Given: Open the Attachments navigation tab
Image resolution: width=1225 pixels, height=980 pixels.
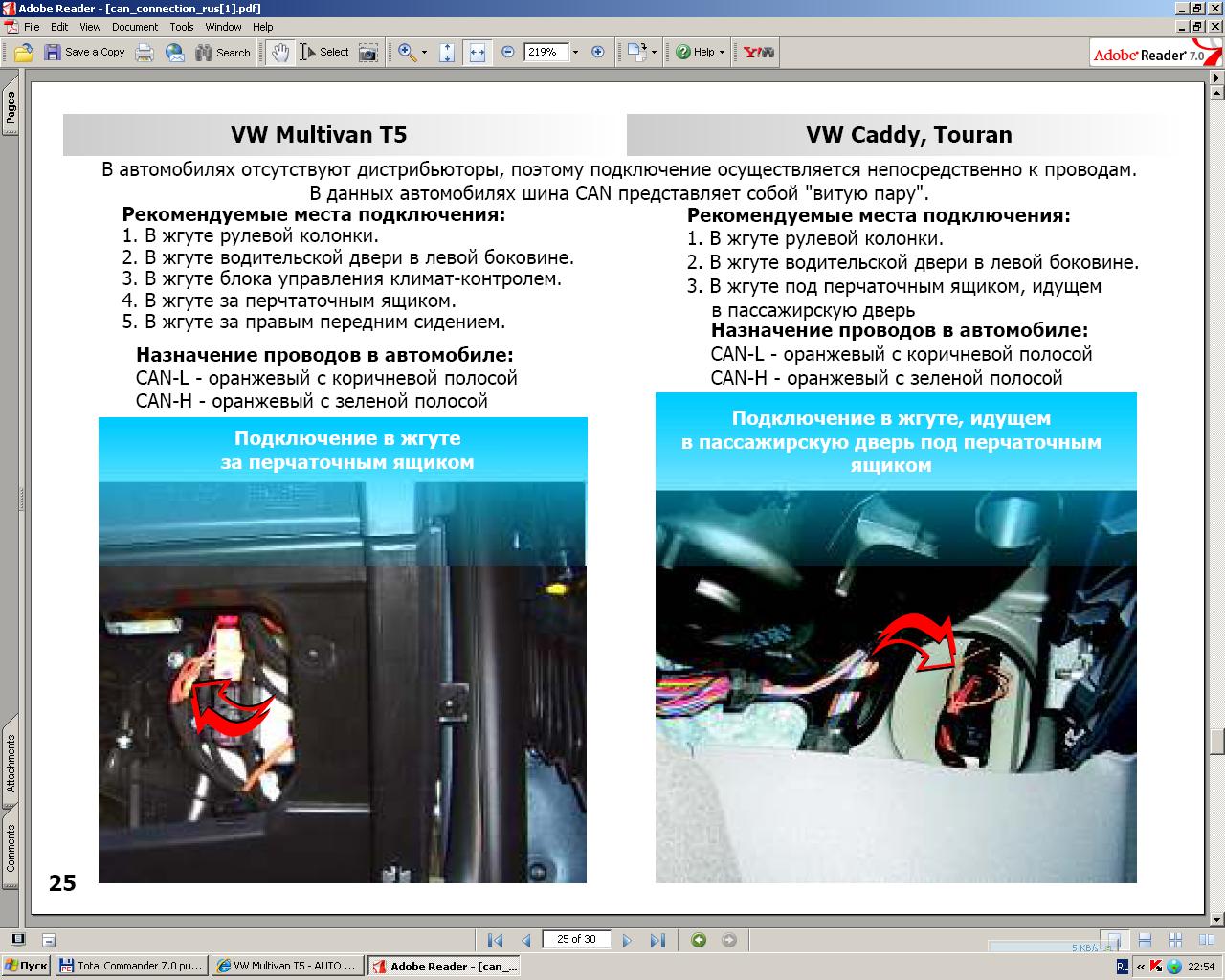Looking at the screenshot, I should (11, 763).
